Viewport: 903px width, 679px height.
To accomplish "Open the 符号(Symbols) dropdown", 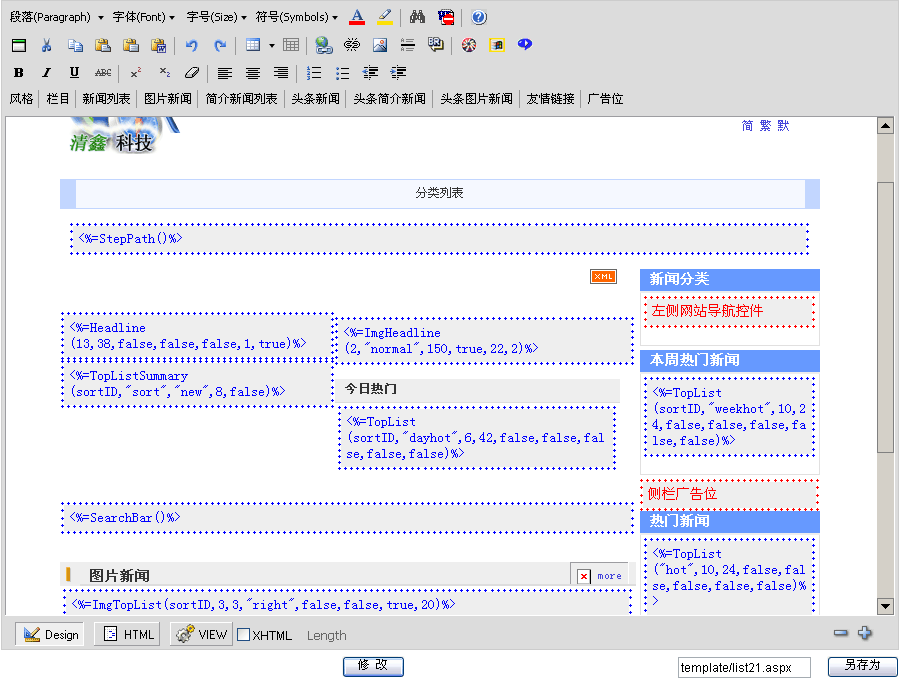I will 297,17.
